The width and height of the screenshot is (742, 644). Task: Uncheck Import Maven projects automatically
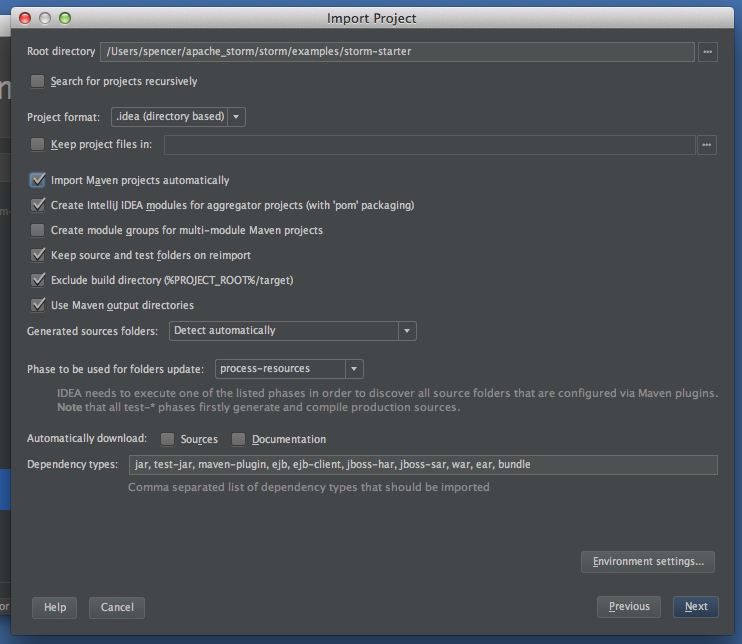[38, 180]
